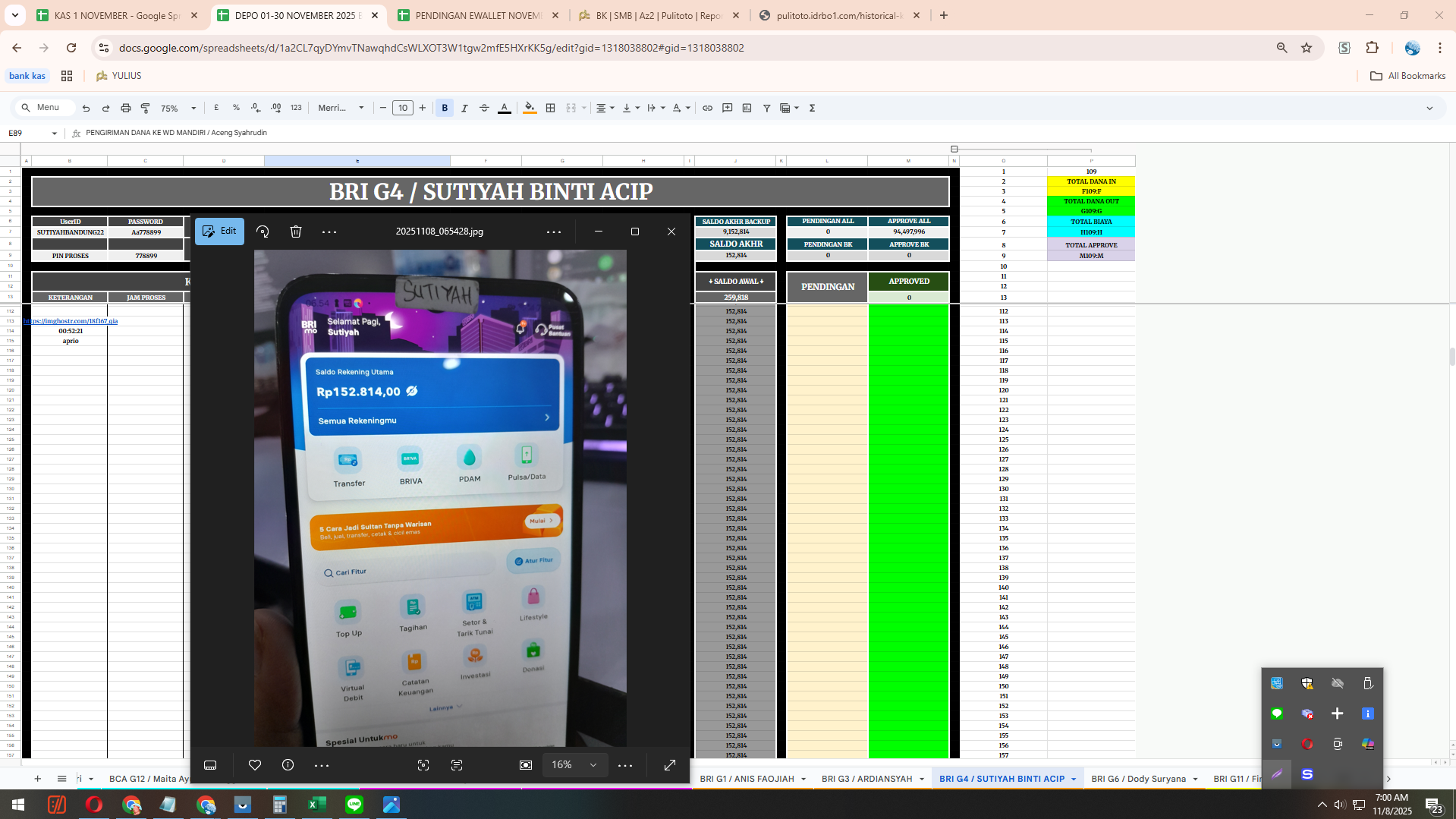
Task: Add the photo to favorites with the heart icon
Action: 255,765
